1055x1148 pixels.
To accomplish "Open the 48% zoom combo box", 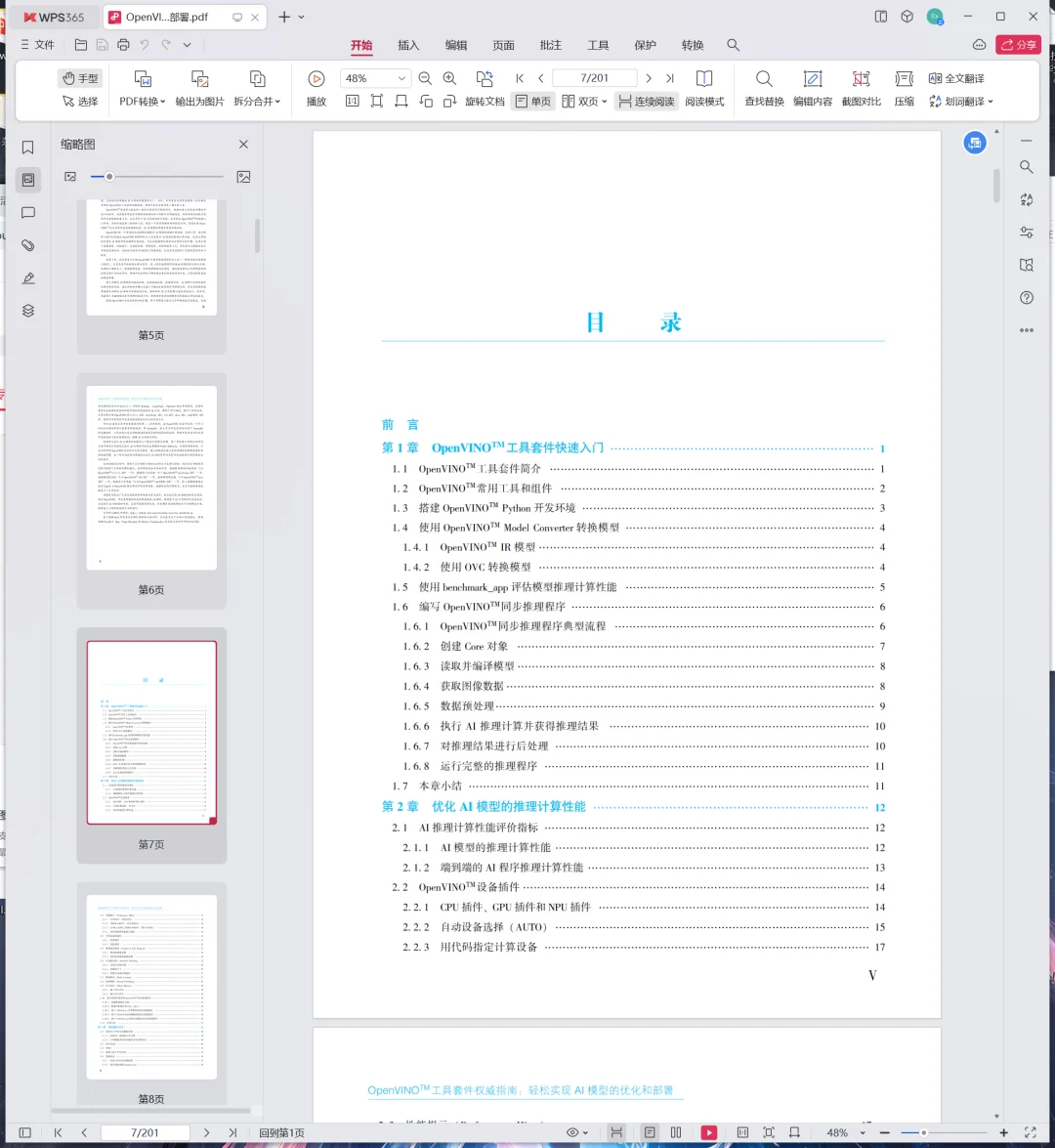I will tap(375, 78).
